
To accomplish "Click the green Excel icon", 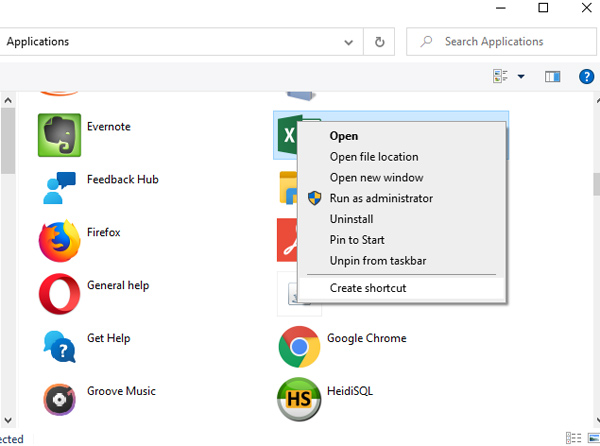I will point(287,135).
